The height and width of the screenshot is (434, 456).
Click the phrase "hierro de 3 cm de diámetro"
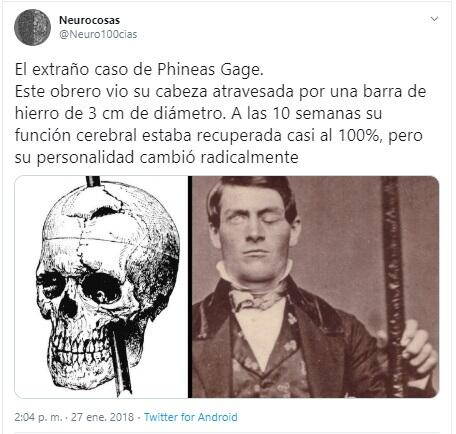point(118,113)
